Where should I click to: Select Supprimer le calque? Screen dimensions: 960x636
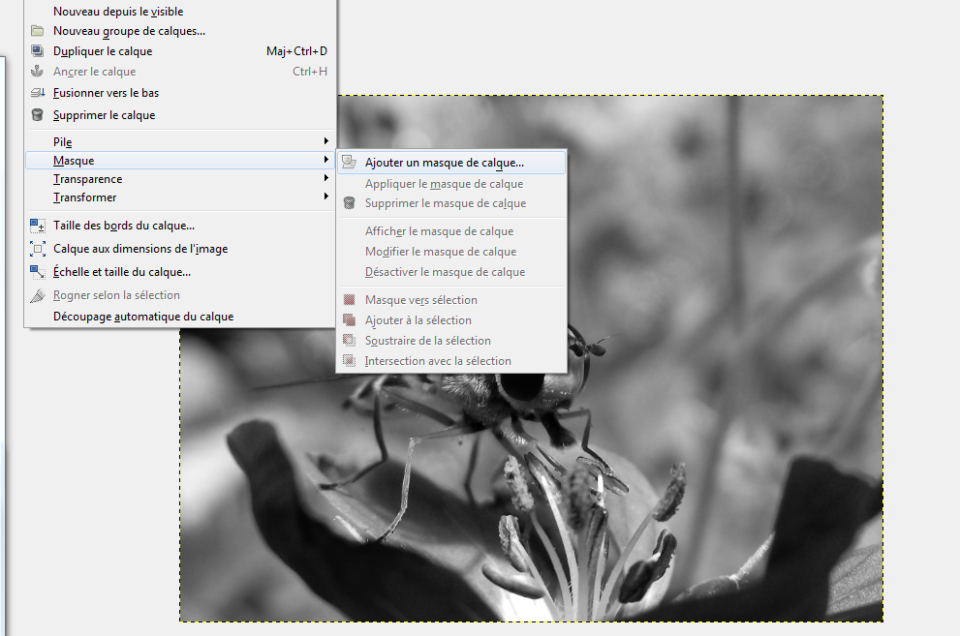pyautogui.click(x=179, y=114)
